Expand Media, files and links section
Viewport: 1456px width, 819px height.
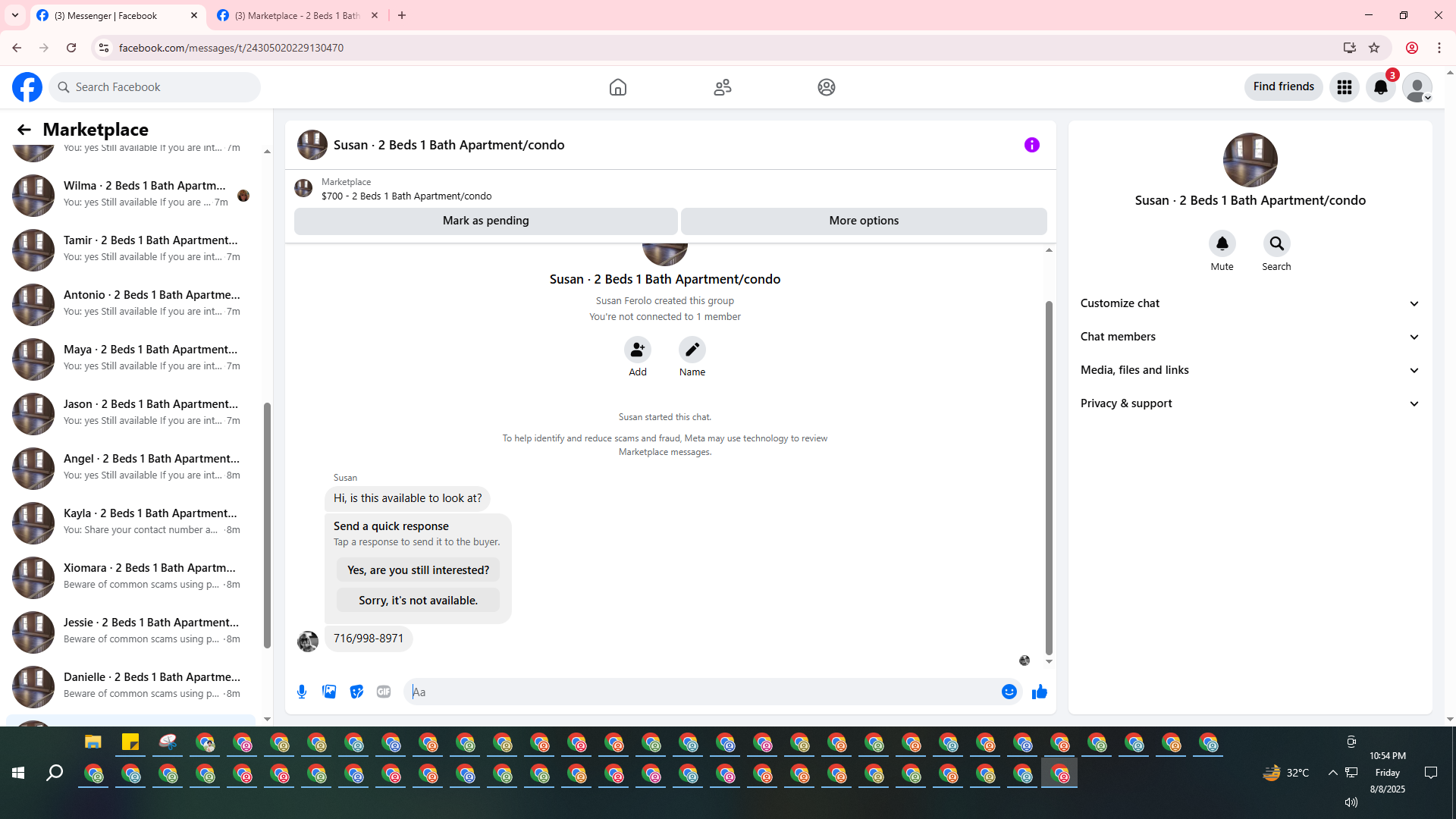coord(1250,370)
